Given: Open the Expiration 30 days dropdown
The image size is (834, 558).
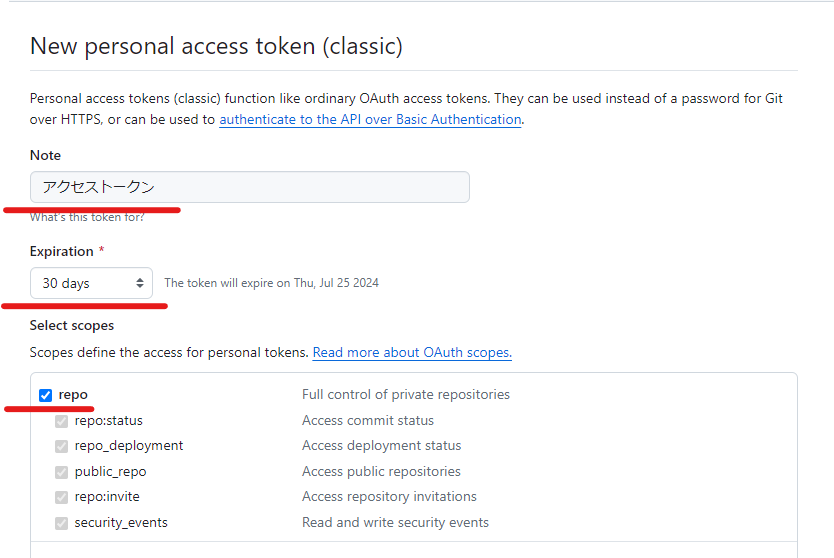Looking at the screenshot, I should point(91,283).
